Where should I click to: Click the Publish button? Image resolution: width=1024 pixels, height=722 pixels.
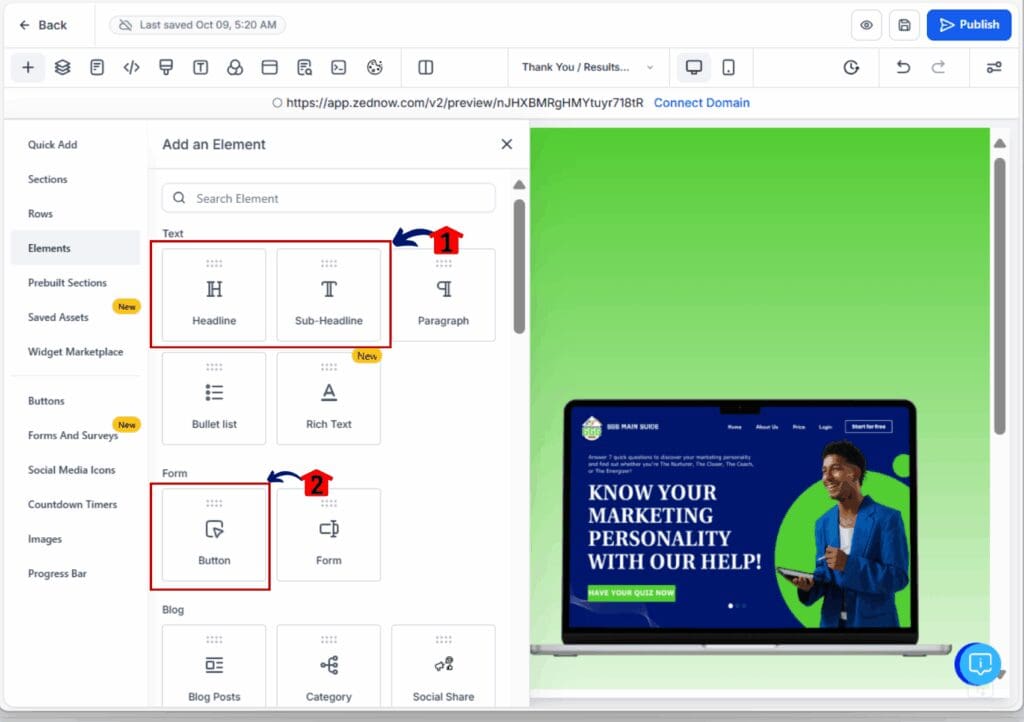click(969, 25)
